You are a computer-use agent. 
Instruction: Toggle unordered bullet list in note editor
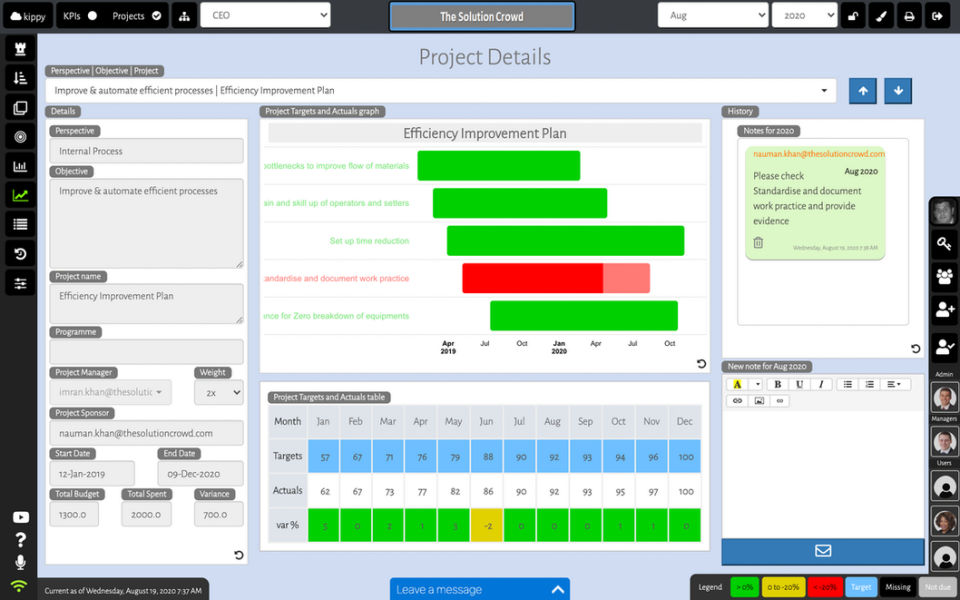847,384
